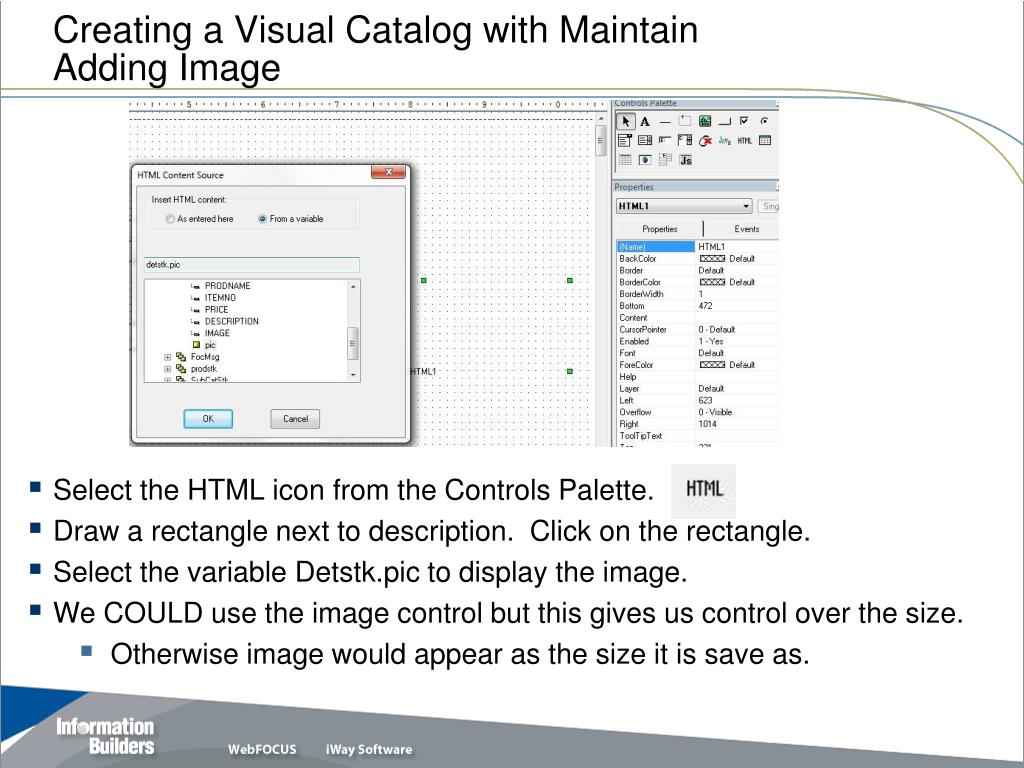
Task: Select the Button control tool
Action: [724, 121]
